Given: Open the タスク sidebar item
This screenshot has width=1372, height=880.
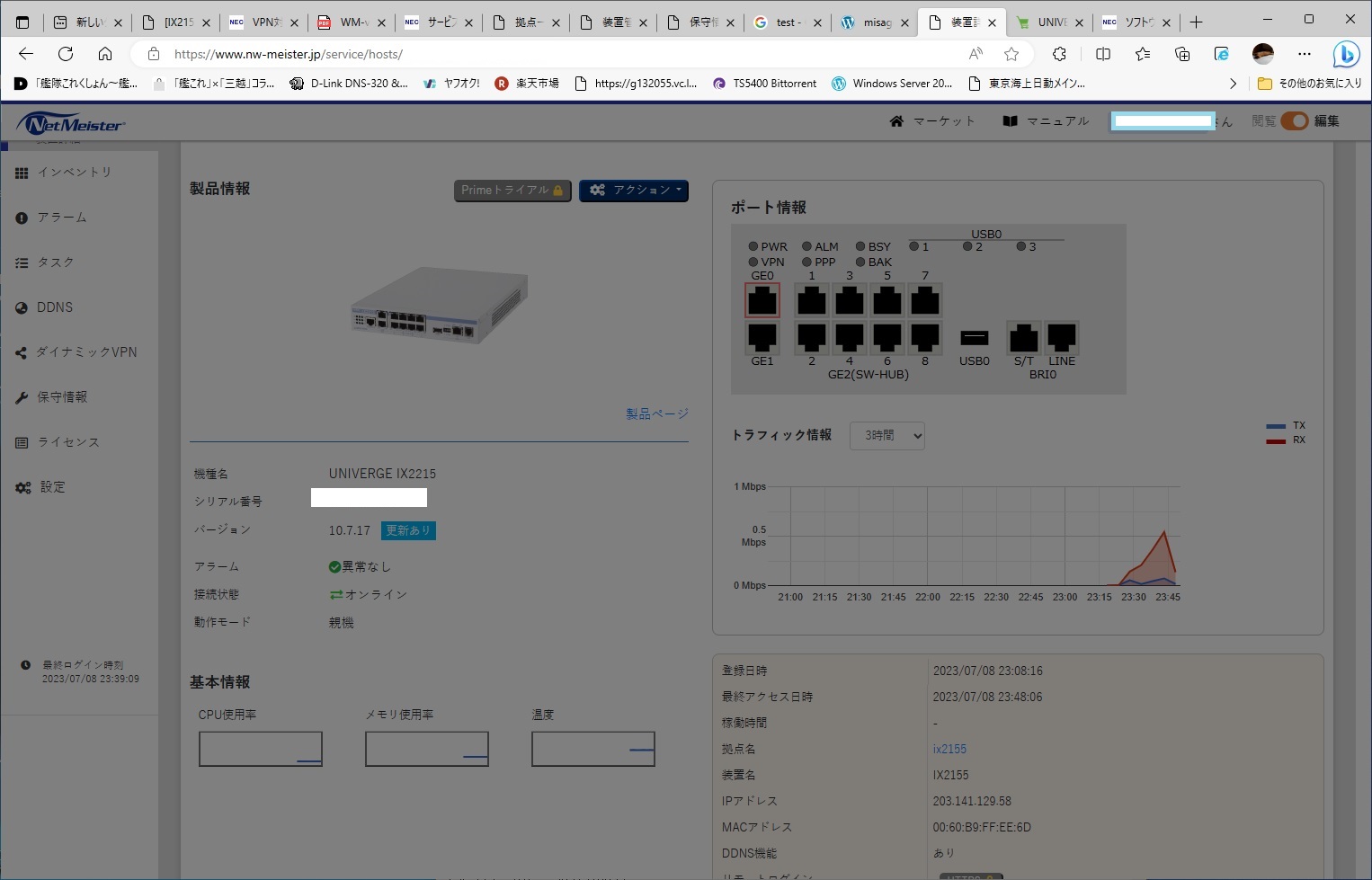Looking at the screenshot, I should pyautogui.click(x=45, y=262).
